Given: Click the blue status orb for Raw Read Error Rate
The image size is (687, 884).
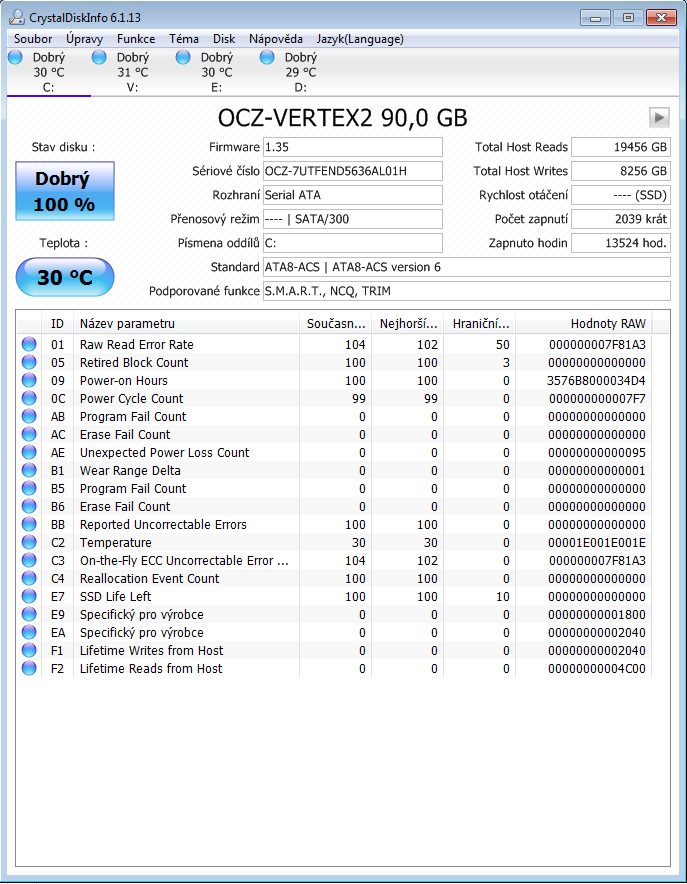Looking at the screenshot, I should click(x=29, y=345).
